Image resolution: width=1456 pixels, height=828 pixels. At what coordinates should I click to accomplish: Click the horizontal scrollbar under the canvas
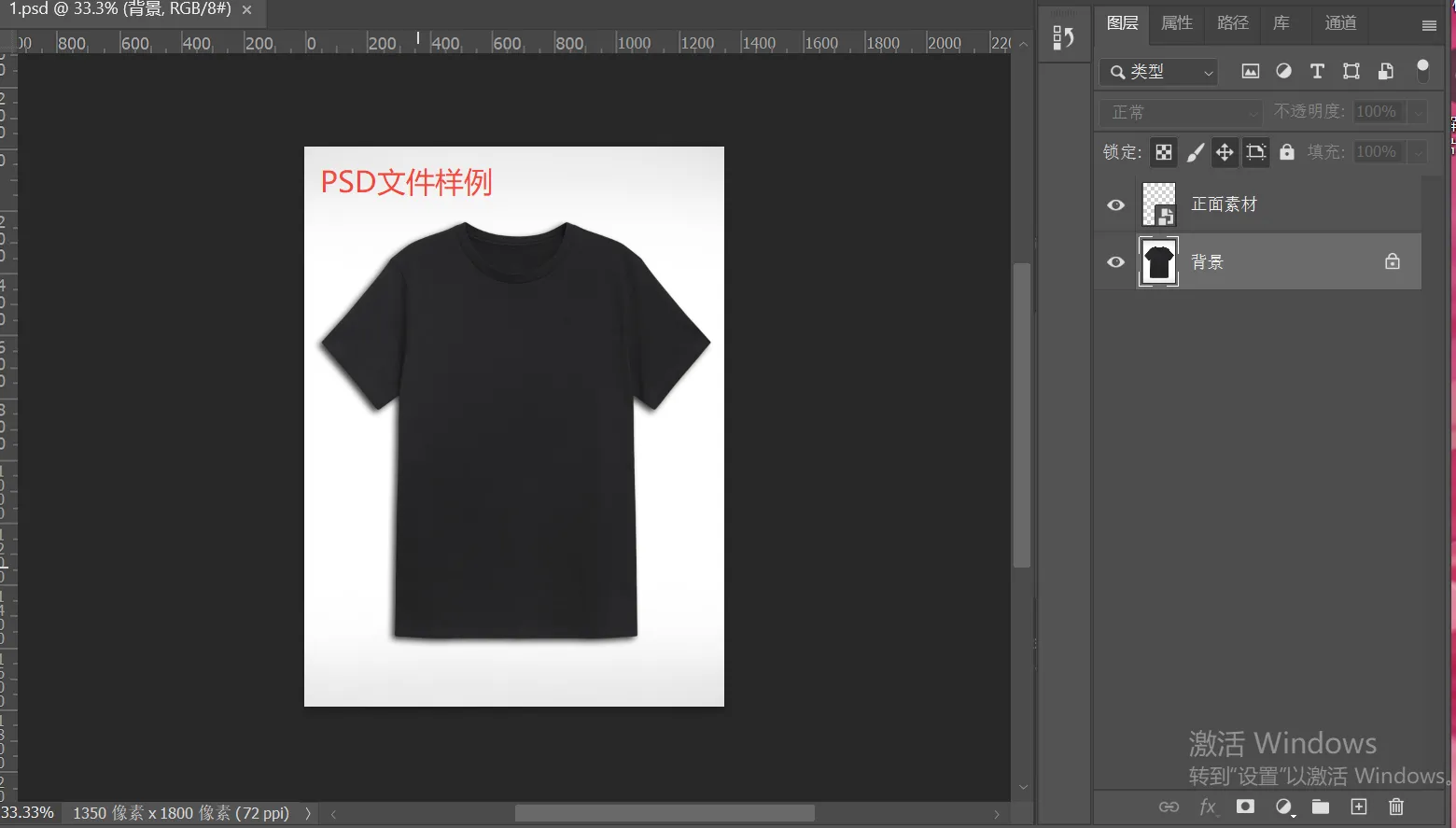point(665,814)
